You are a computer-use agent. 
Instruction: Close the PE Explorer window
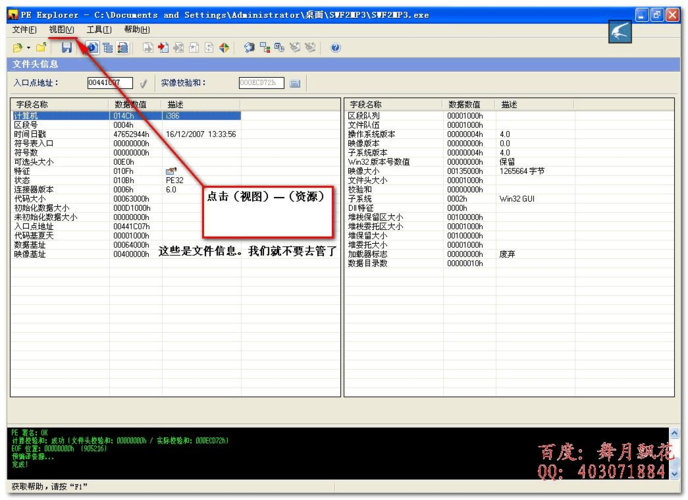673,14
